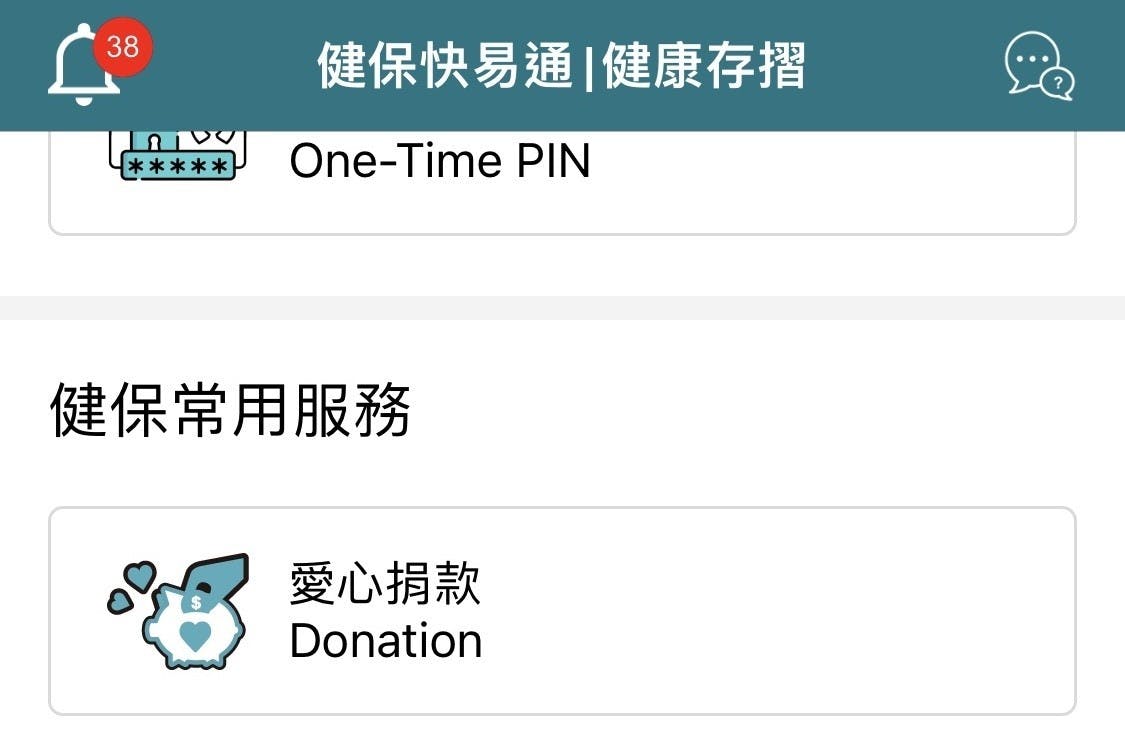Screen dimensions: 1125x732
Task: Click the floating hearts beside piggy bank
Action: pyautogui.click(x=131, y=587)
